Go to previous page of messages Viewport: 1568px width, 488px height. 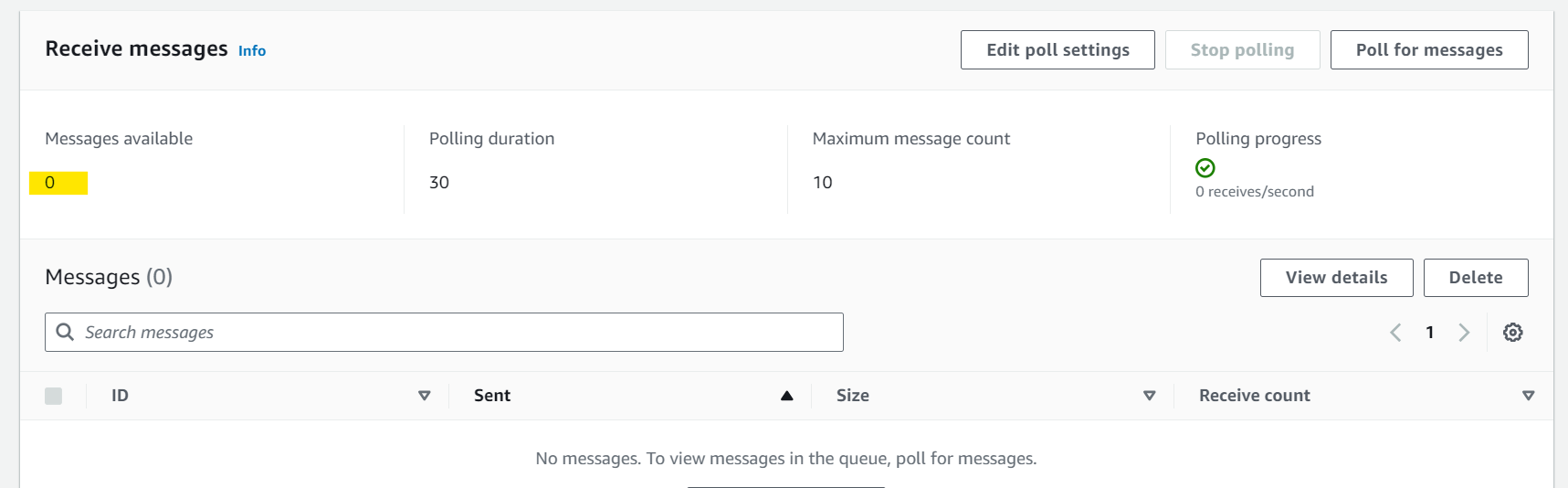point(1395,333)
